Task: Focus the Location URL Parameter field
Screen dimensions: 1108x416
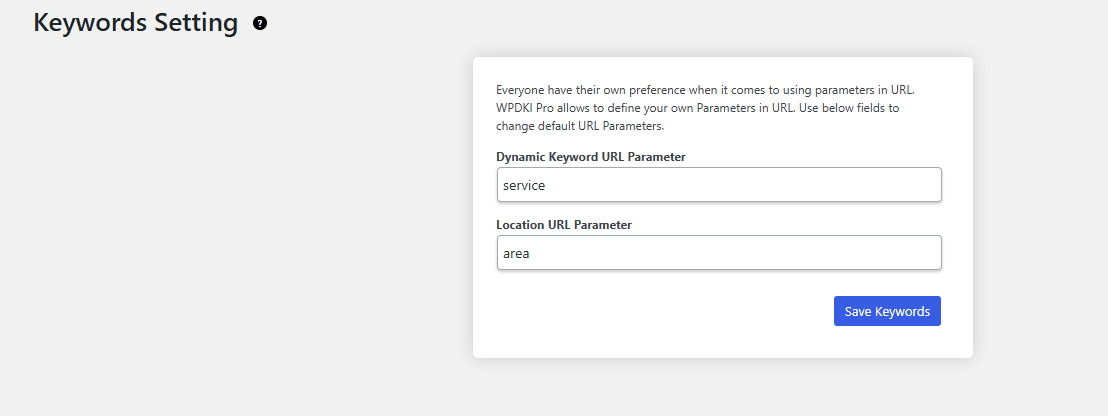Action: (719, 252)
